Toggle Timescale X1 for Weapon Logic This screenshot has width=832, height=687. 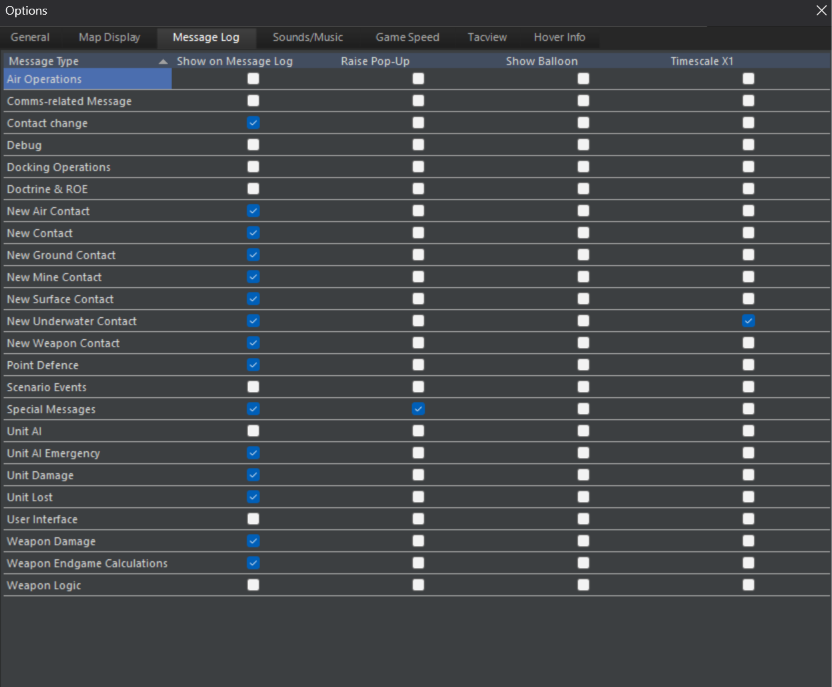click(748, 585)
